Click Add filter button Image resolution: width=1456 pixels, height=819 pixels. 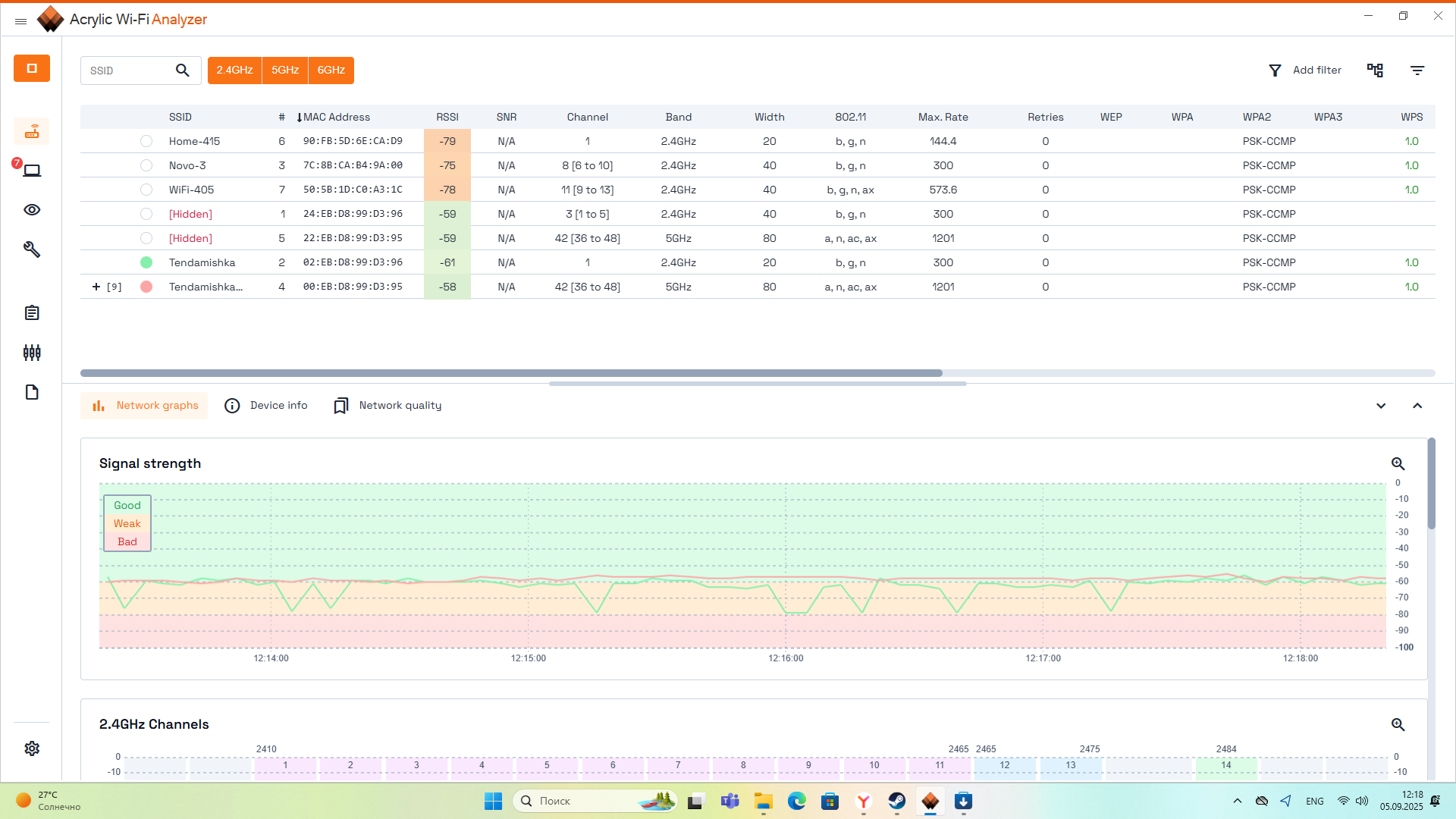click(x=1305, y=70)
